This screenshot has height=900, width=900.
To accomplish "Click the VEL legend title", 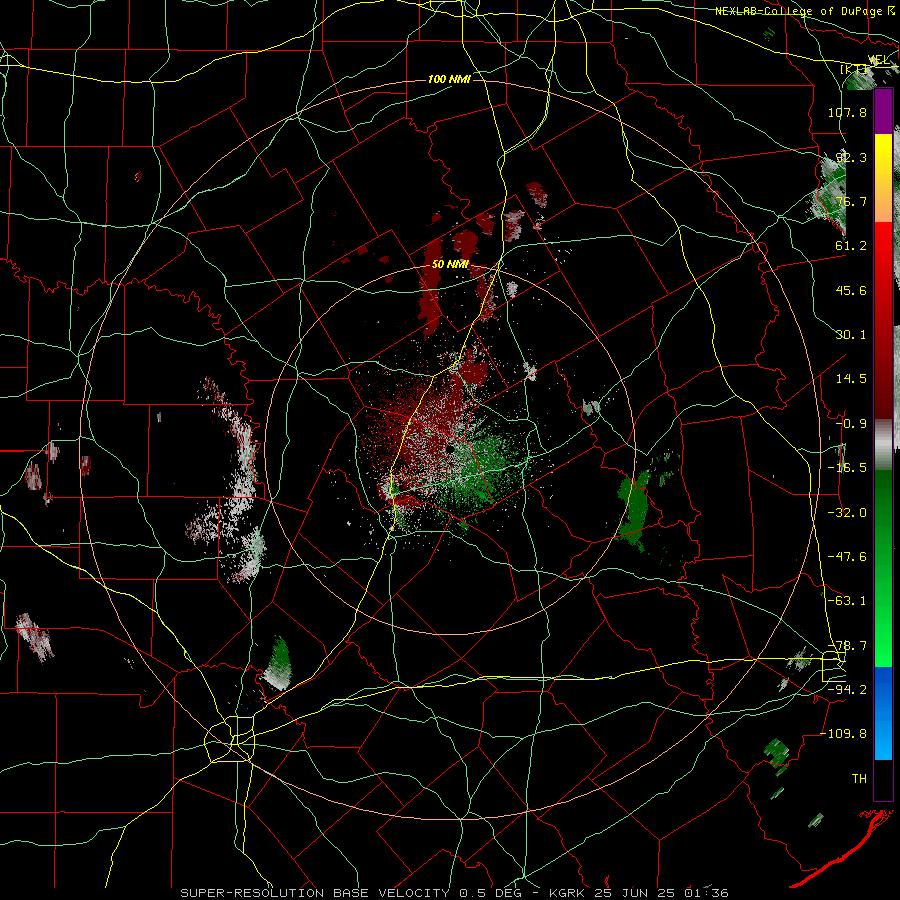I will 878,60.
